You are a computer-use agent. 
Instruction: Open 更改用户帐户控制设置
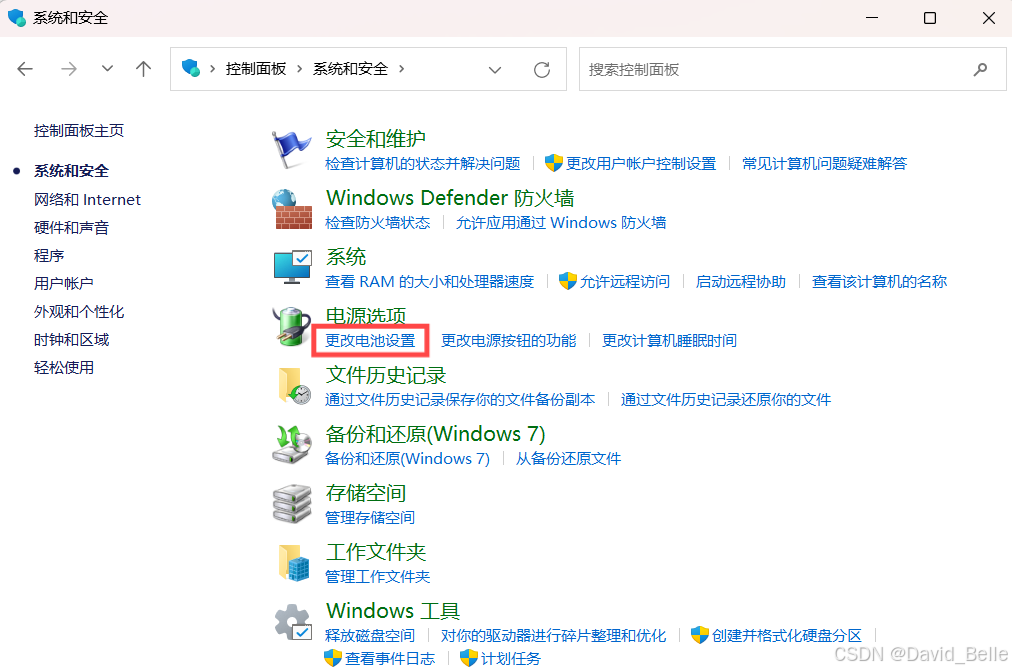641,164
